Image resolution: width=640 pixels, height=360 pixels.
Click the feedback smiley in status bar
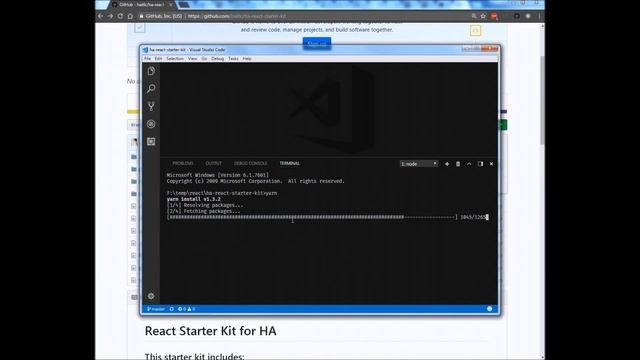pyautogui.click(x=489, y=309)
